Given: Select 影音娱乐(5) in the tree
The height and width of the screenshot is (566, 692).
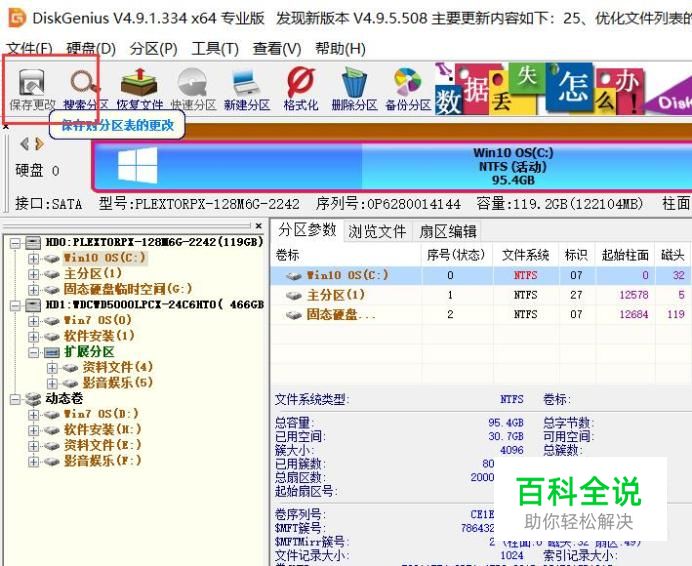Looking at the screenshot, I should [x=117, y=383].
